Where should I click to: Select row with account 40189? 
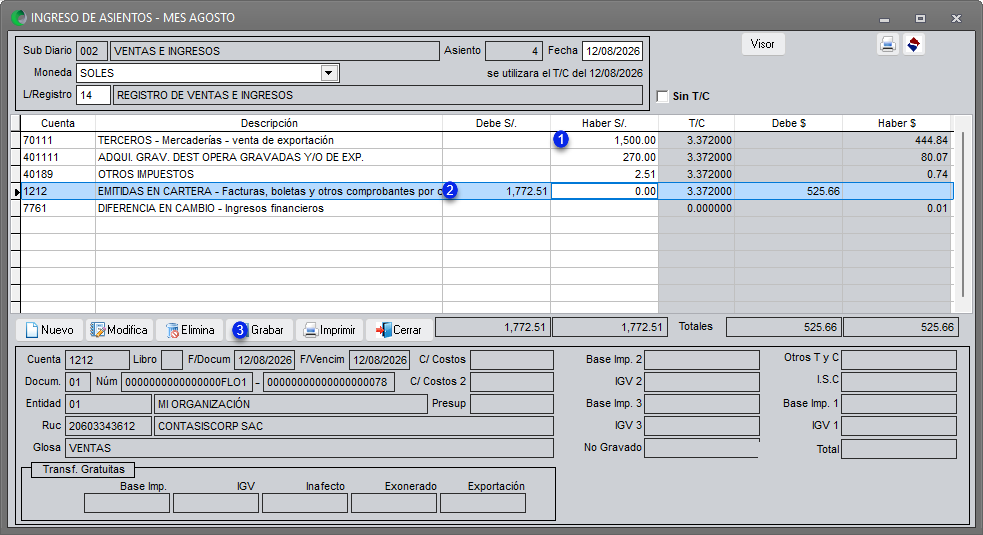(486, 174)
